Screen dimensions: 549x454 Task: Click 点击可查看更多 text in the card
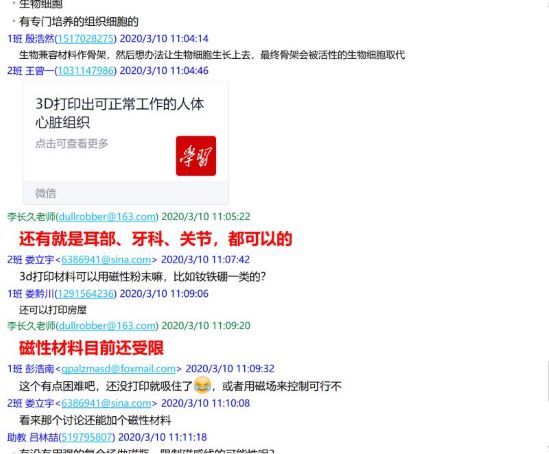pyautogui.click(x=72, y=144)
